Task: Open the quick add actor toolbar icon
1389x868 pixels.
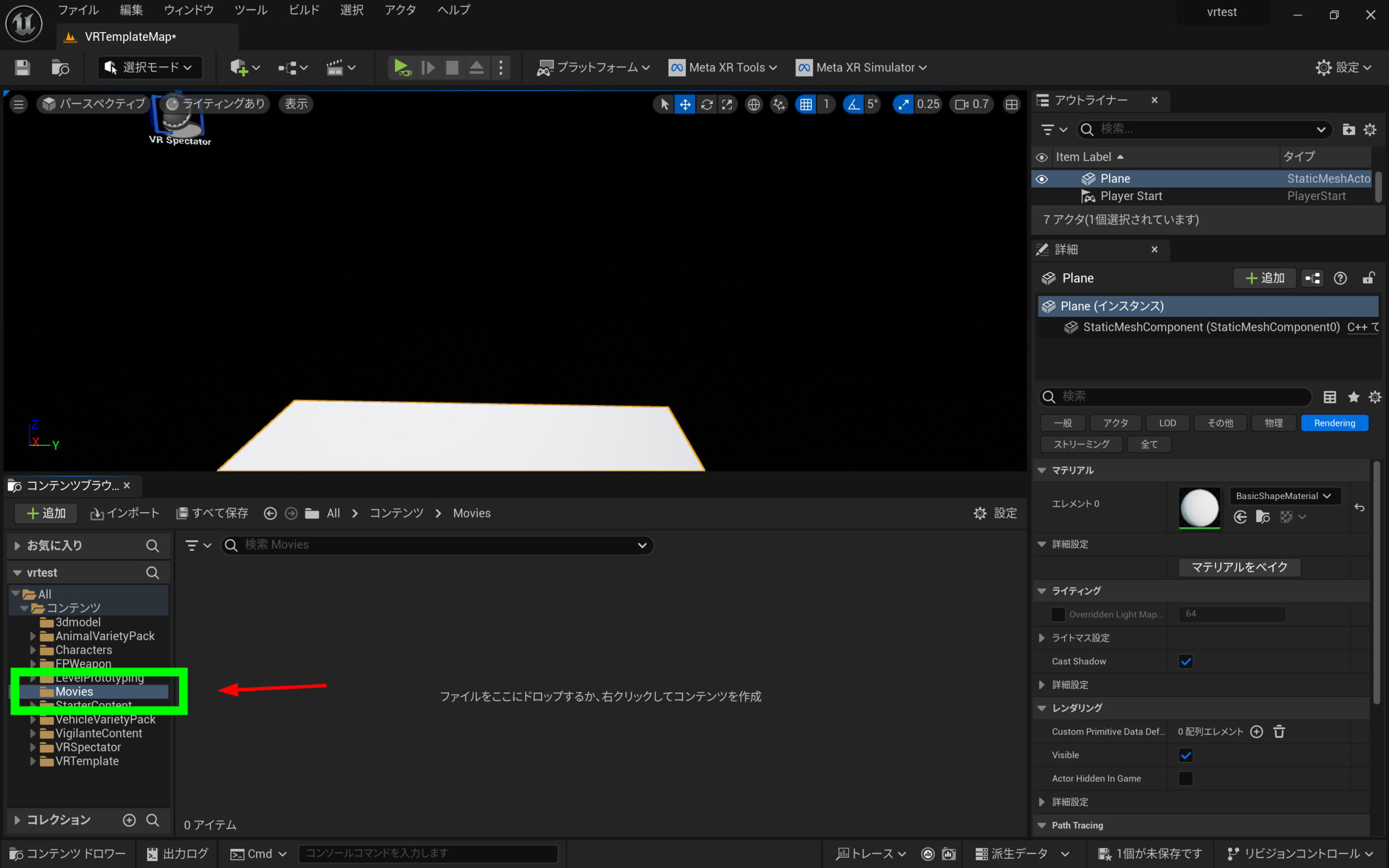Action: coord(239,68)
